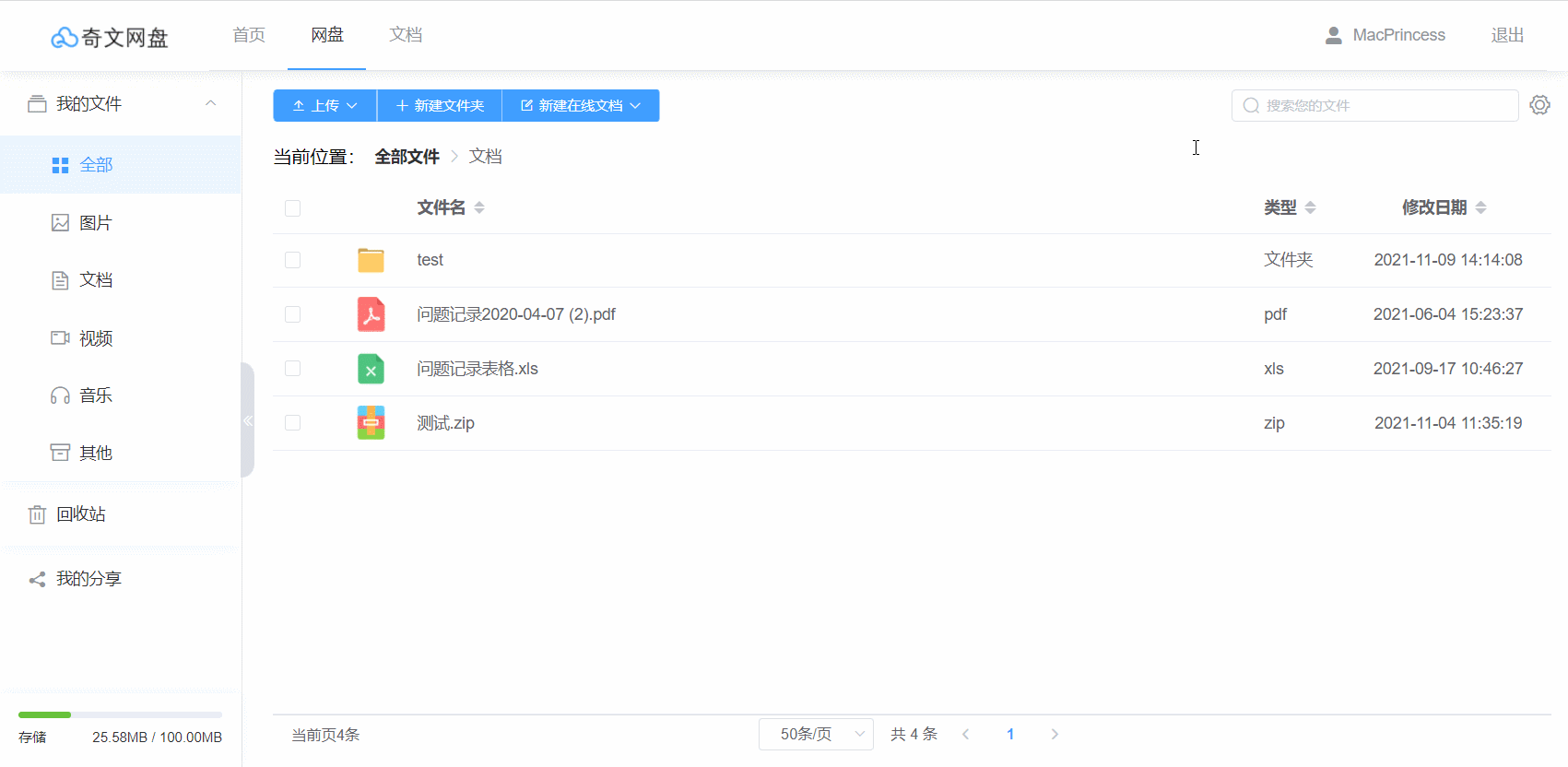1568x767 pixels.
Task: Tick the checkbox for 问题记录表格.xls
Action: [293, 369]
